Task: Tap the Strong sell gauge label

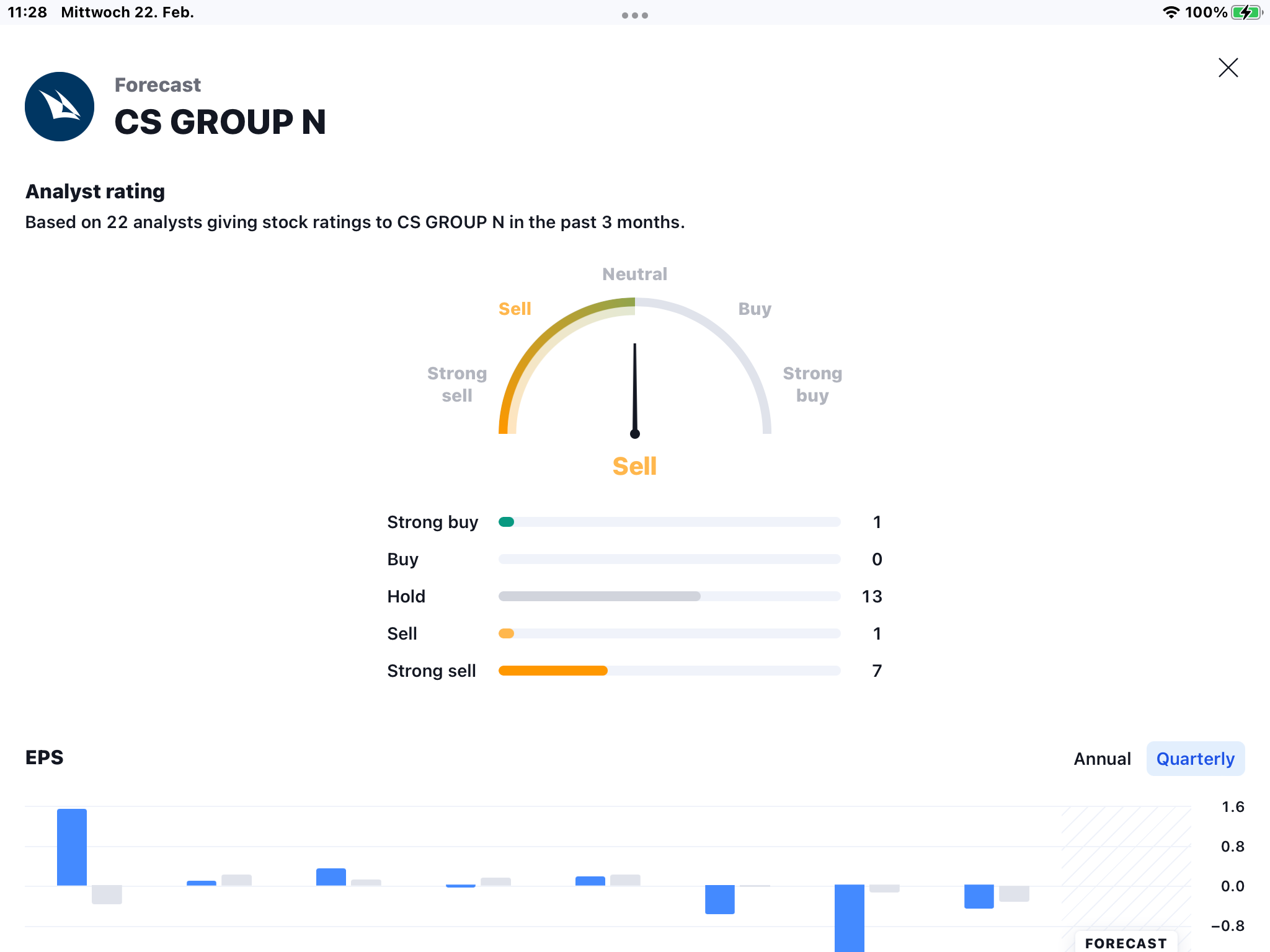Action: (x=457, y=384)
